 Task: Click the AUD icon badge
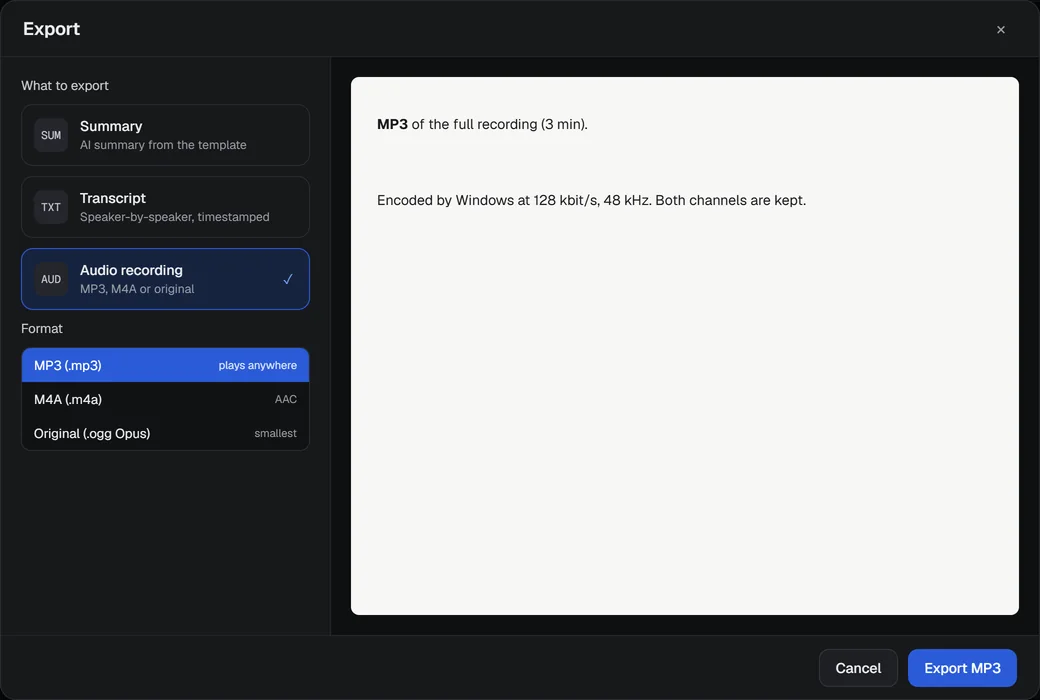[x=51, y=279]
